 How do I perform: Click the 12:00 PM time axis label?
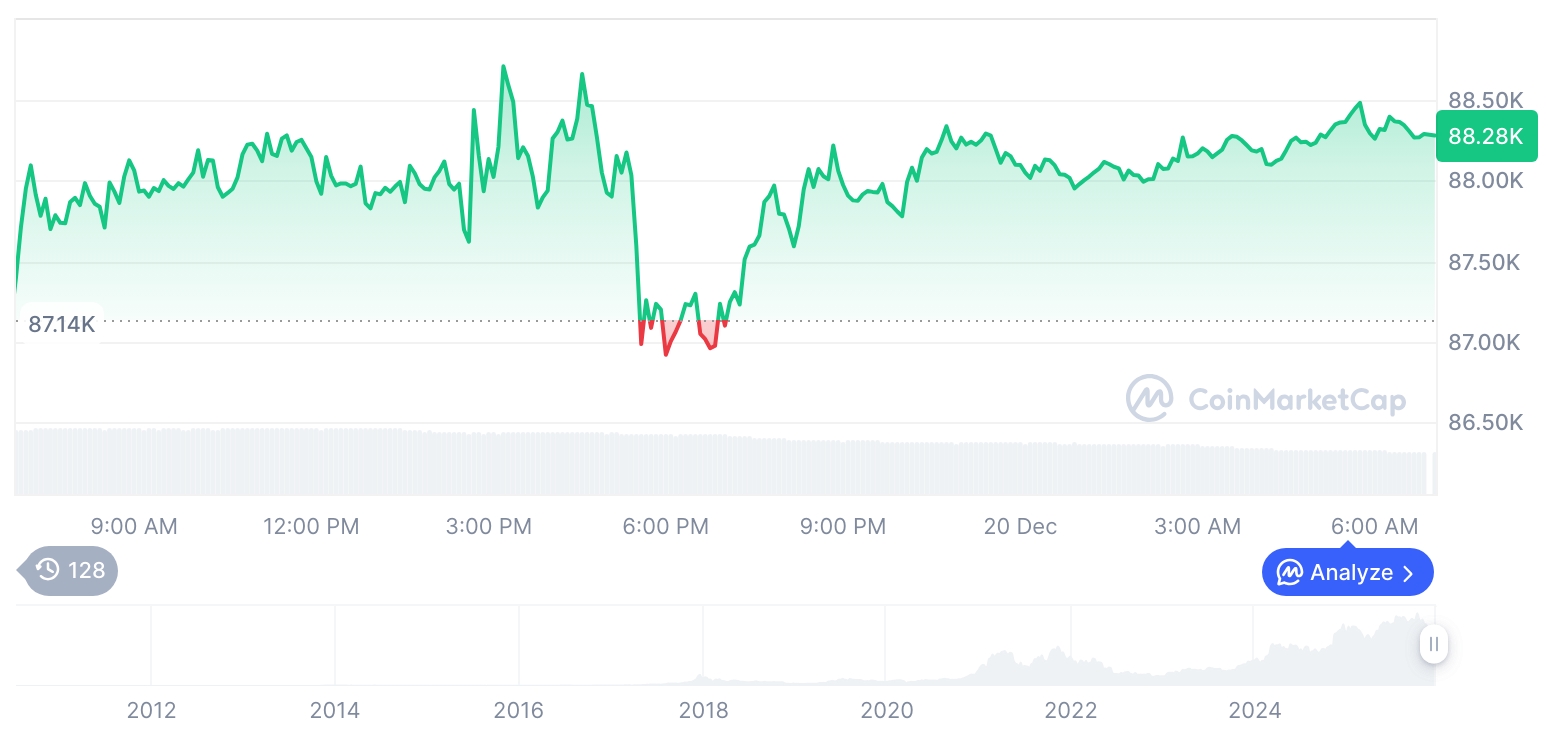tap(311, 526)
